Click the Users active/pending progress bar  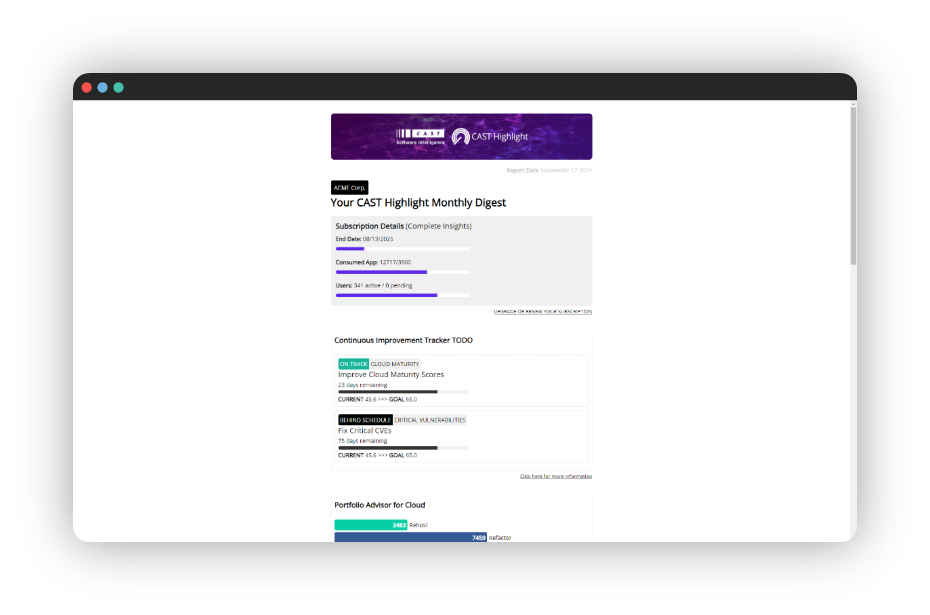402,295
